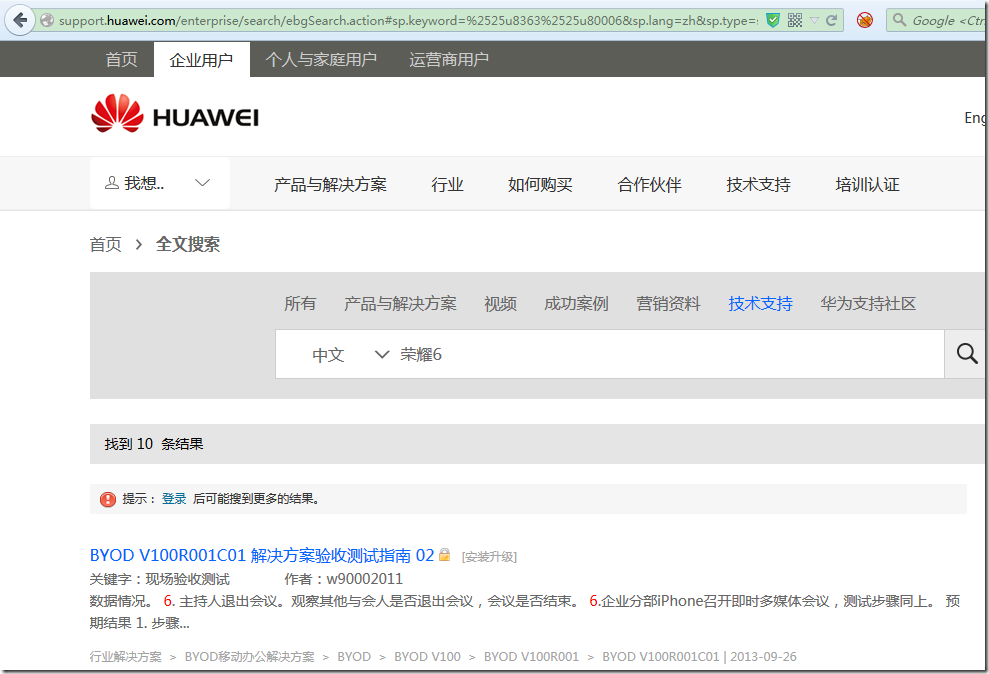This screenshot has width=989, height=674.
Task: Click the browser address bar URL
Action: click(408, 21)
